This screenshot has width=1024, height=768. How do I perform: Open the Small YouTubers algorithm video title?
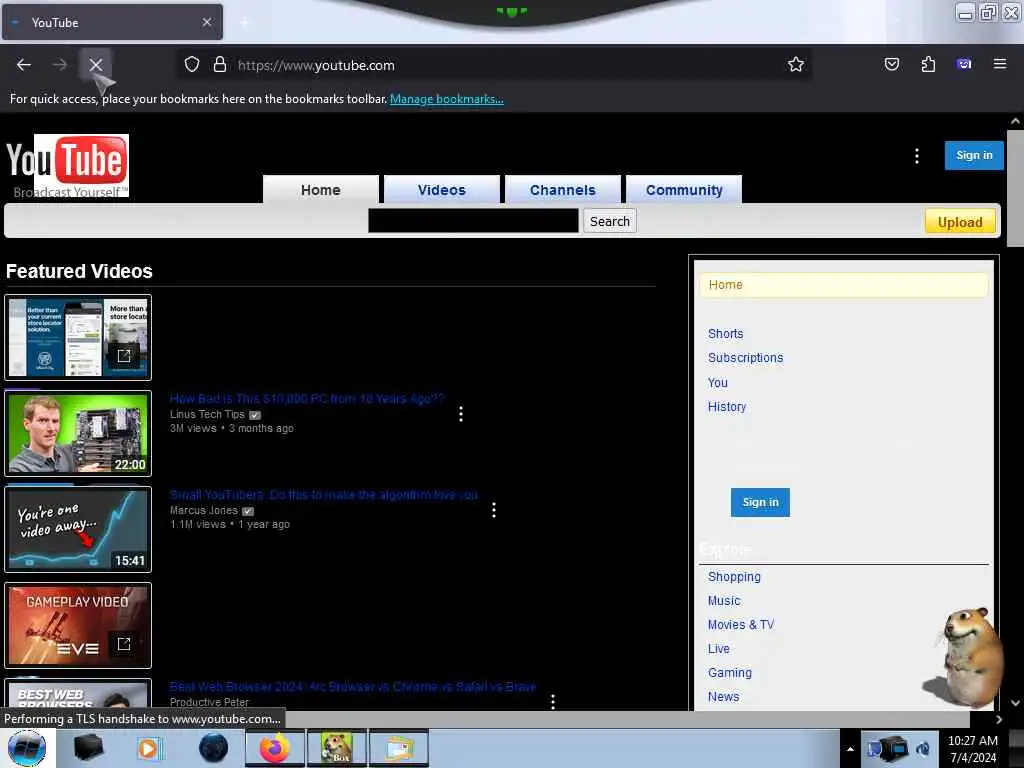tap(323, 494)
